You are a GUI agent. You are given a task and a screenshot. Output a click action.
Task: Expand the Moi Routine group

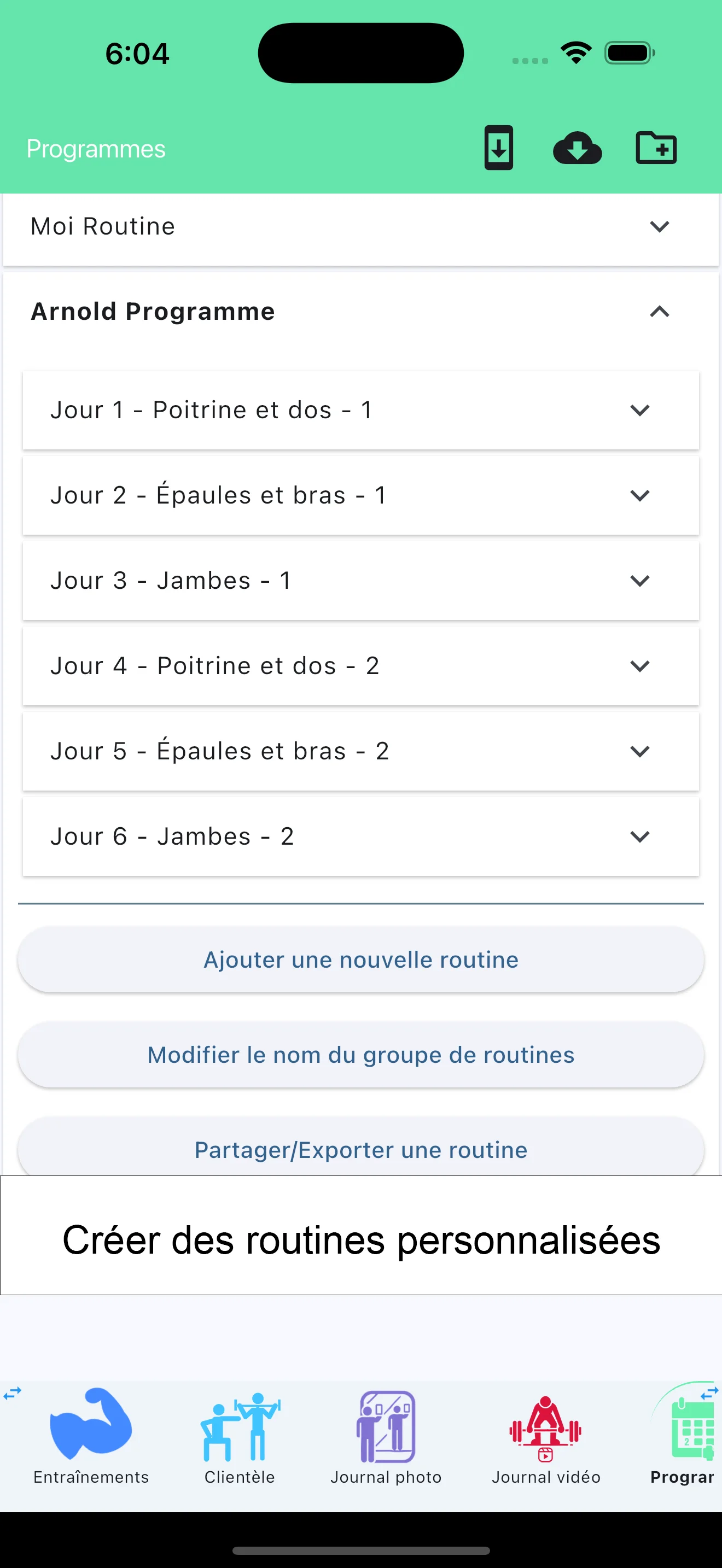tap(659, 226)
